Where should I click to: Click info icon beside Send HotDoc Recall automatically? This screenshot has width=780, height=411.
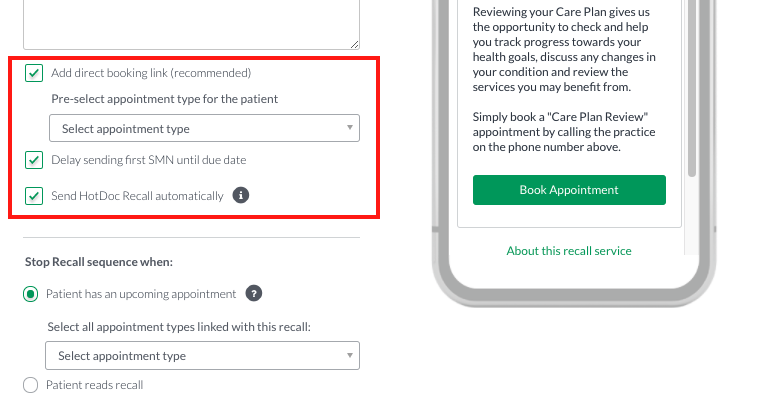[x=241, y=195]
